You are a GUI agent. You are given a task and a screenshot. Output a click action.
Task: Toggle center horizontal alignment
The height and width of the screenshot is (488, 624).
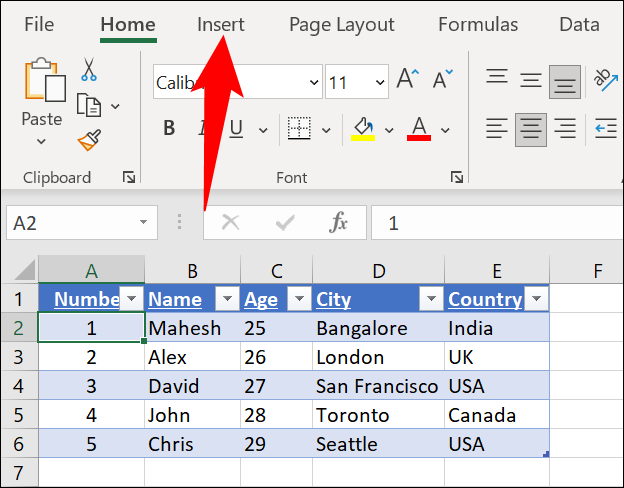click(x=530, y=128)
